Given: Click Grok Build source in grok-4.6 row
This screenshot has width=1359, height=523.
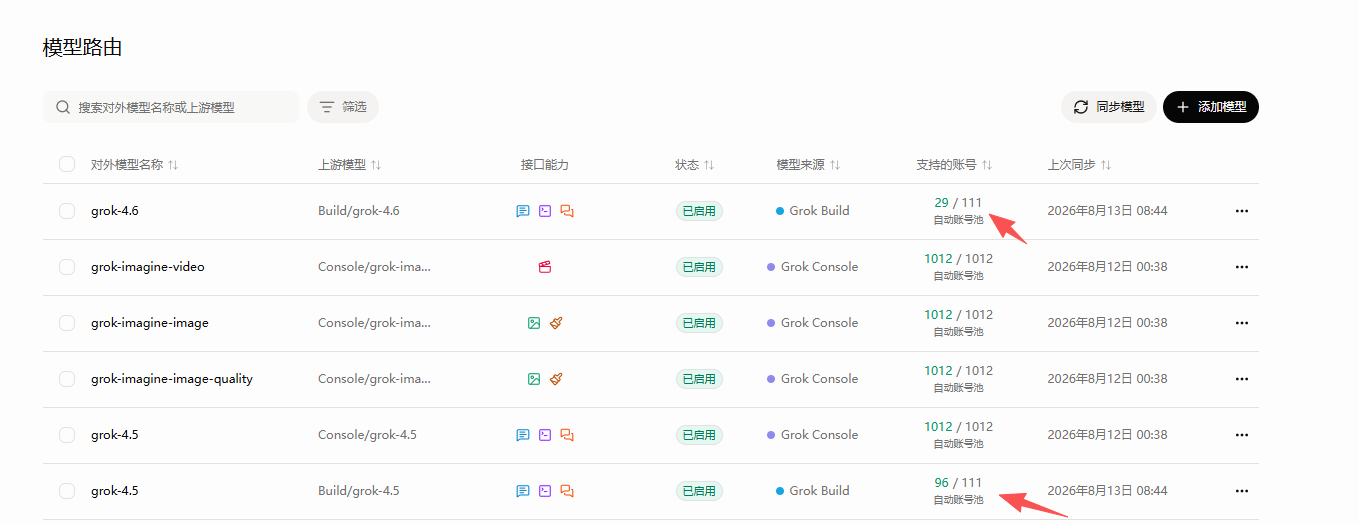Looking at the screenshot, I should [813, 211].
